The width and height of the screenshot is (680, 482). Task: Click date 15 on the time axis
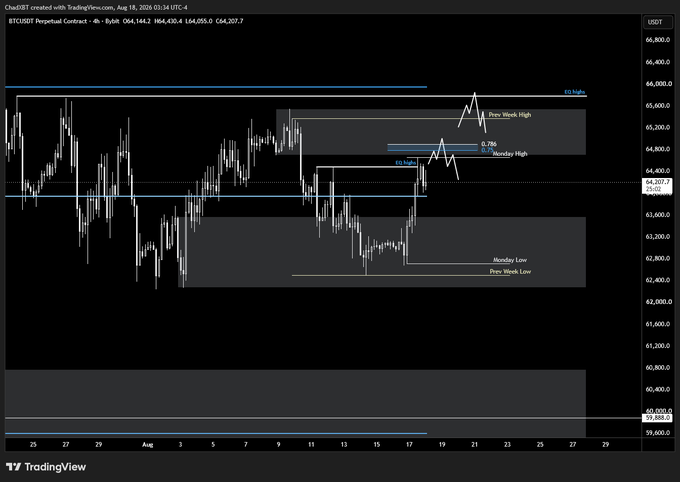(376, 444)
